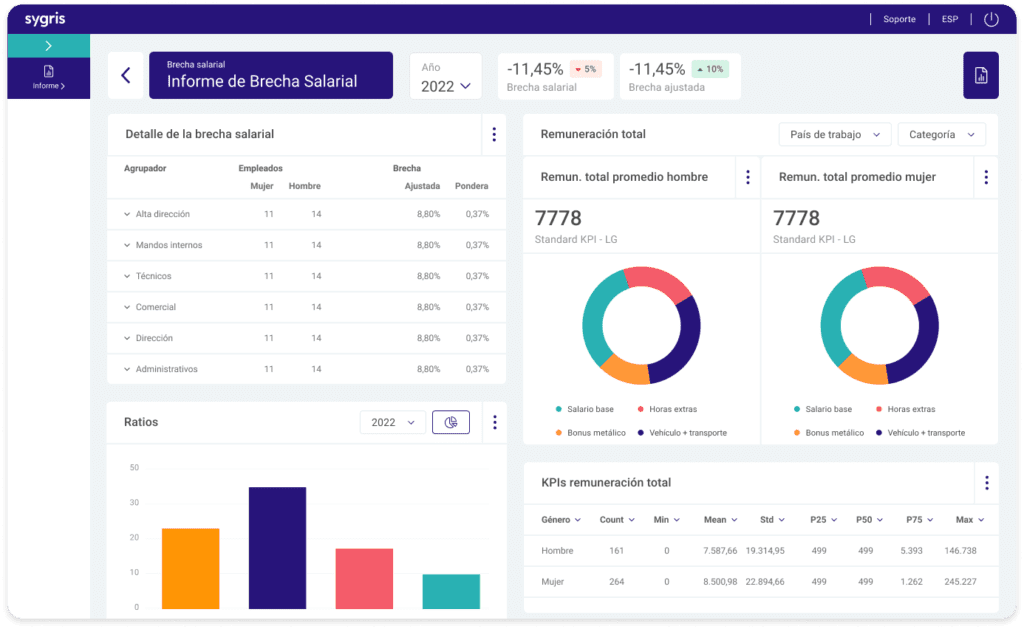Open the Informe sidebar item

point(48,78)
